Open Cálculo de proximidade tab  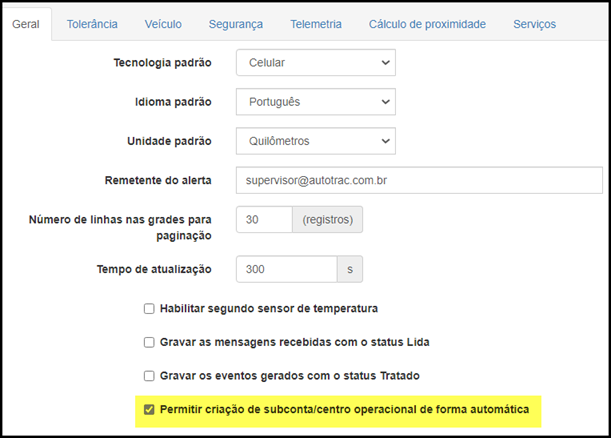coord(427,24)
